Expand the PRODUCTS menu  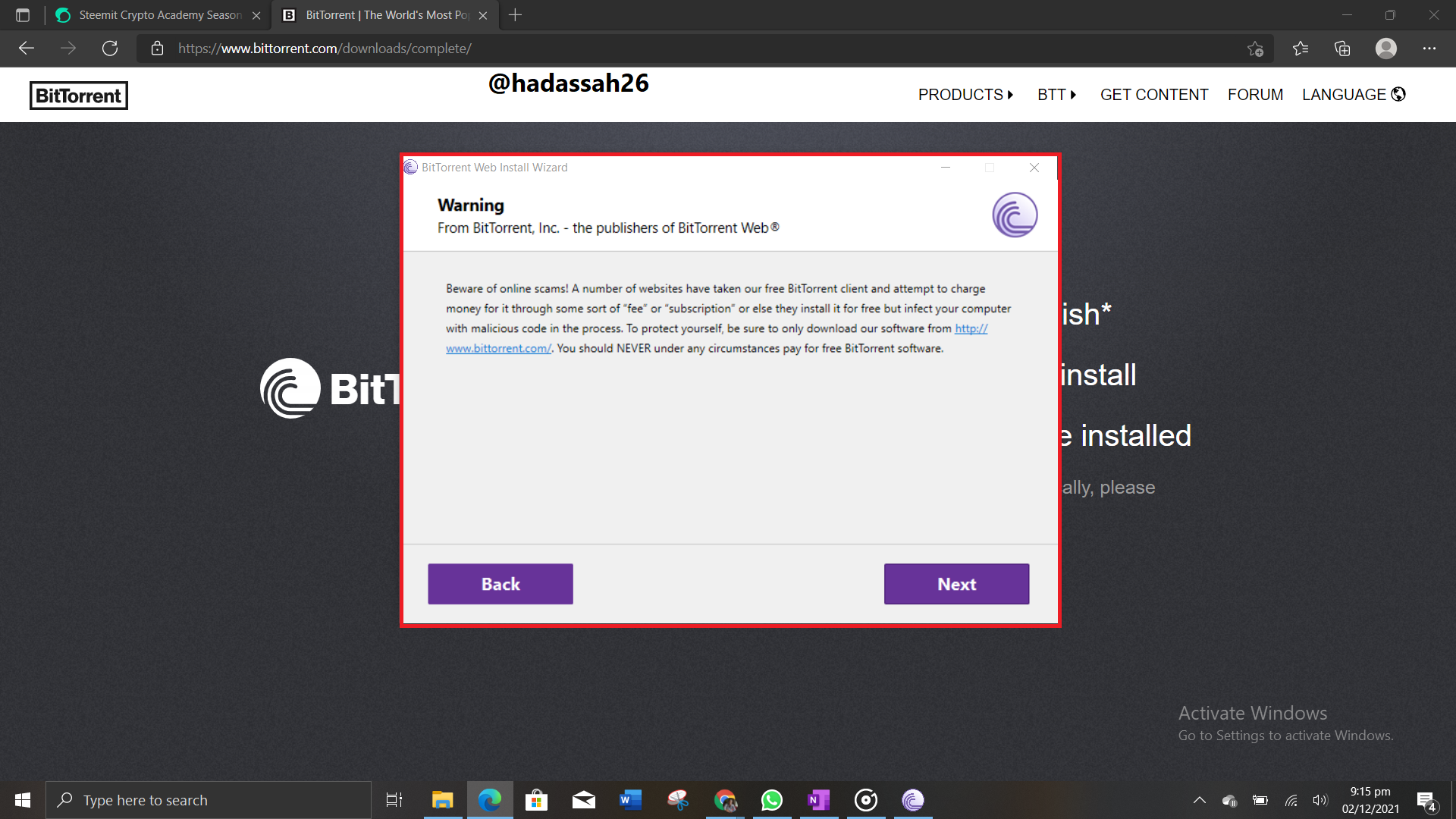click(965, 95)
